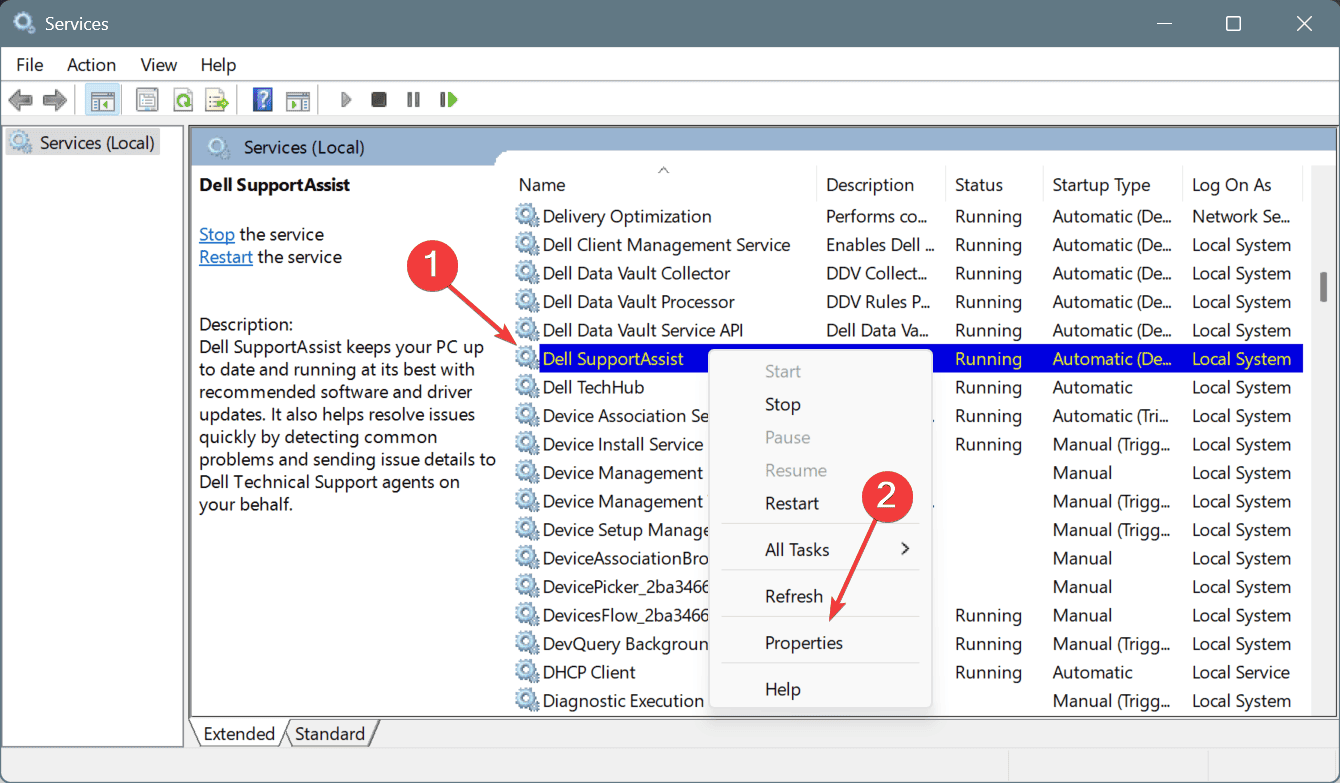Screen dimensions: 1340x783
Task: Go back with the Back arrow toolbar icon
Action: (21, 100)
